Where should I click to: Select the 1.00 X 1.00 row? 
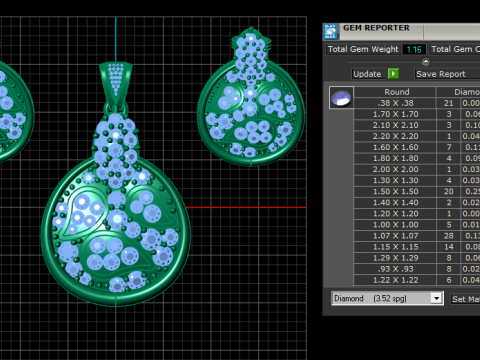417,224
